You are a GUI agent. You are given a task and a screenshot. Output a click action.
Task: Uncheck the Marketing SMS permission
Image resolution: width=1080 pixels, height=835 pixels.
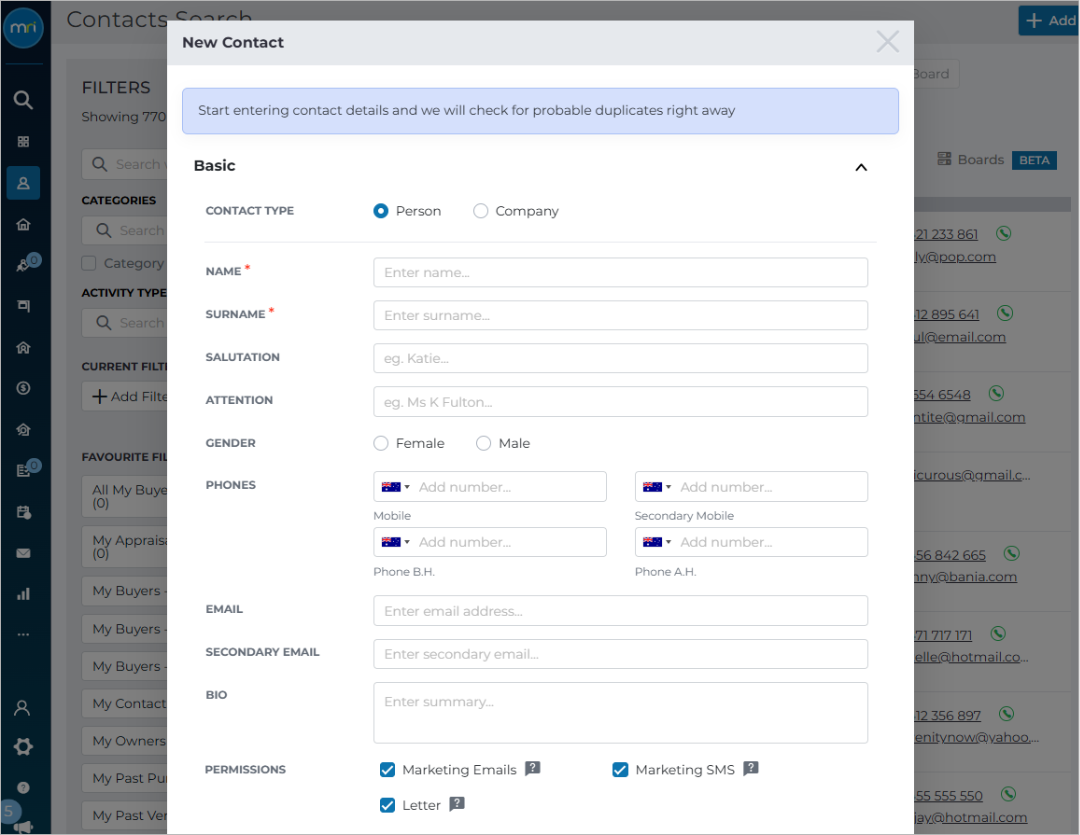tap(621, 770)
